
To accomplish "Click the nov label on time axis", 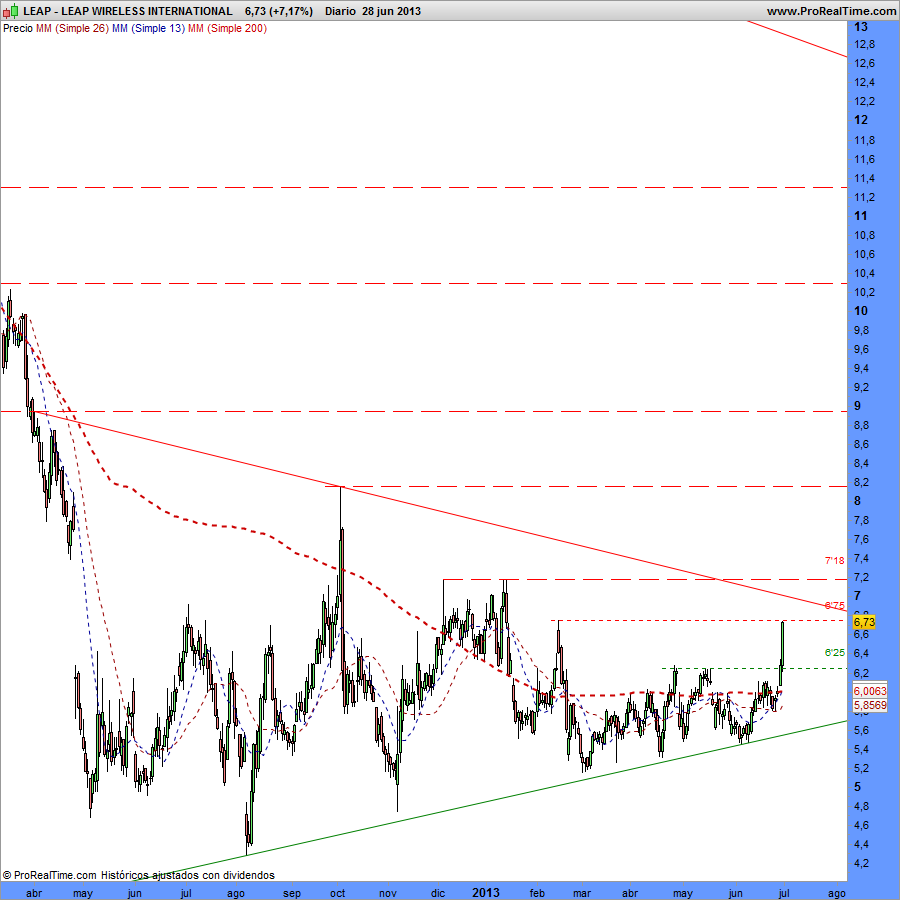I will (388, 893).
